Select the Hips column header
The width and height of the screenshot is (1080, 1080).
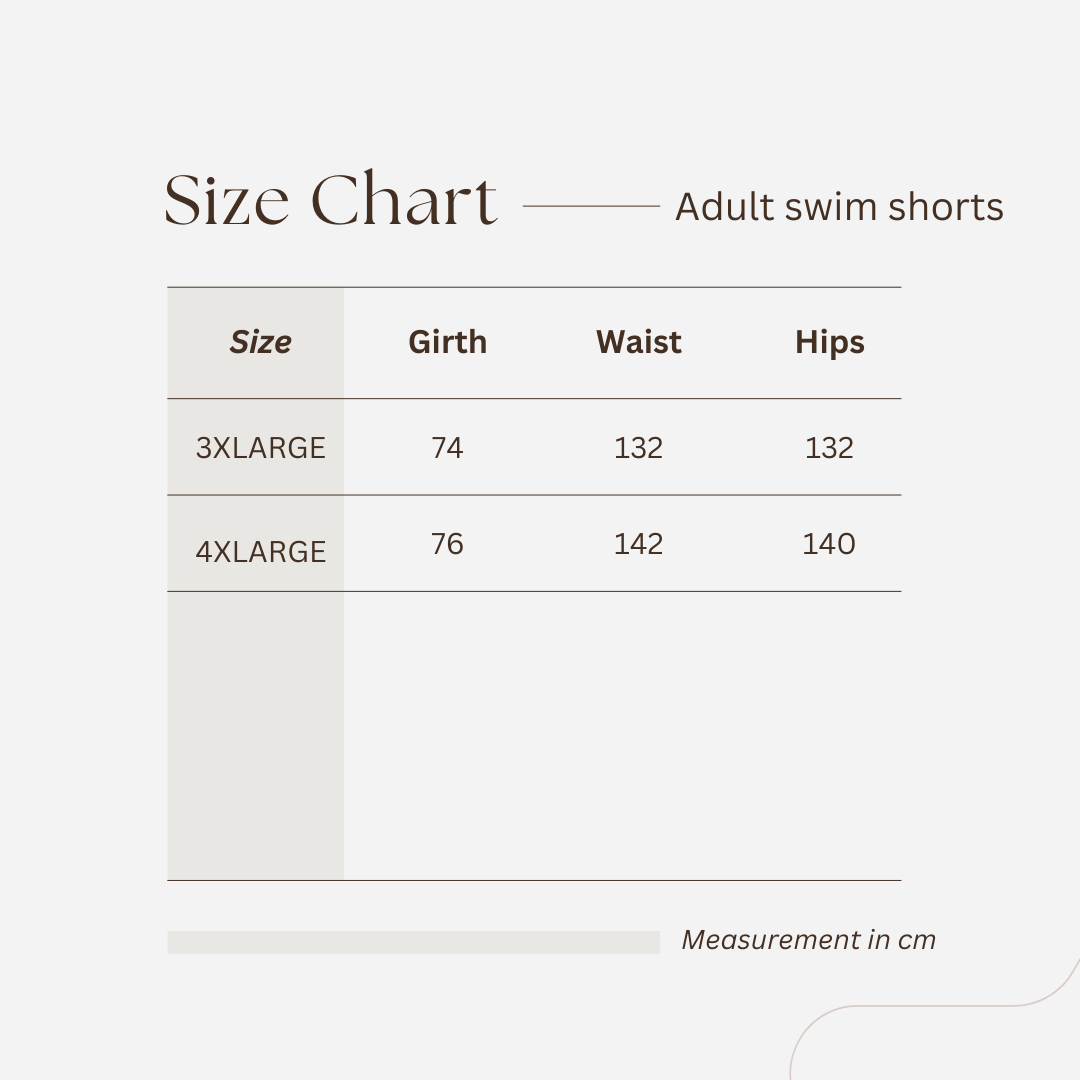pyautogui.click(x=829, y=342)
